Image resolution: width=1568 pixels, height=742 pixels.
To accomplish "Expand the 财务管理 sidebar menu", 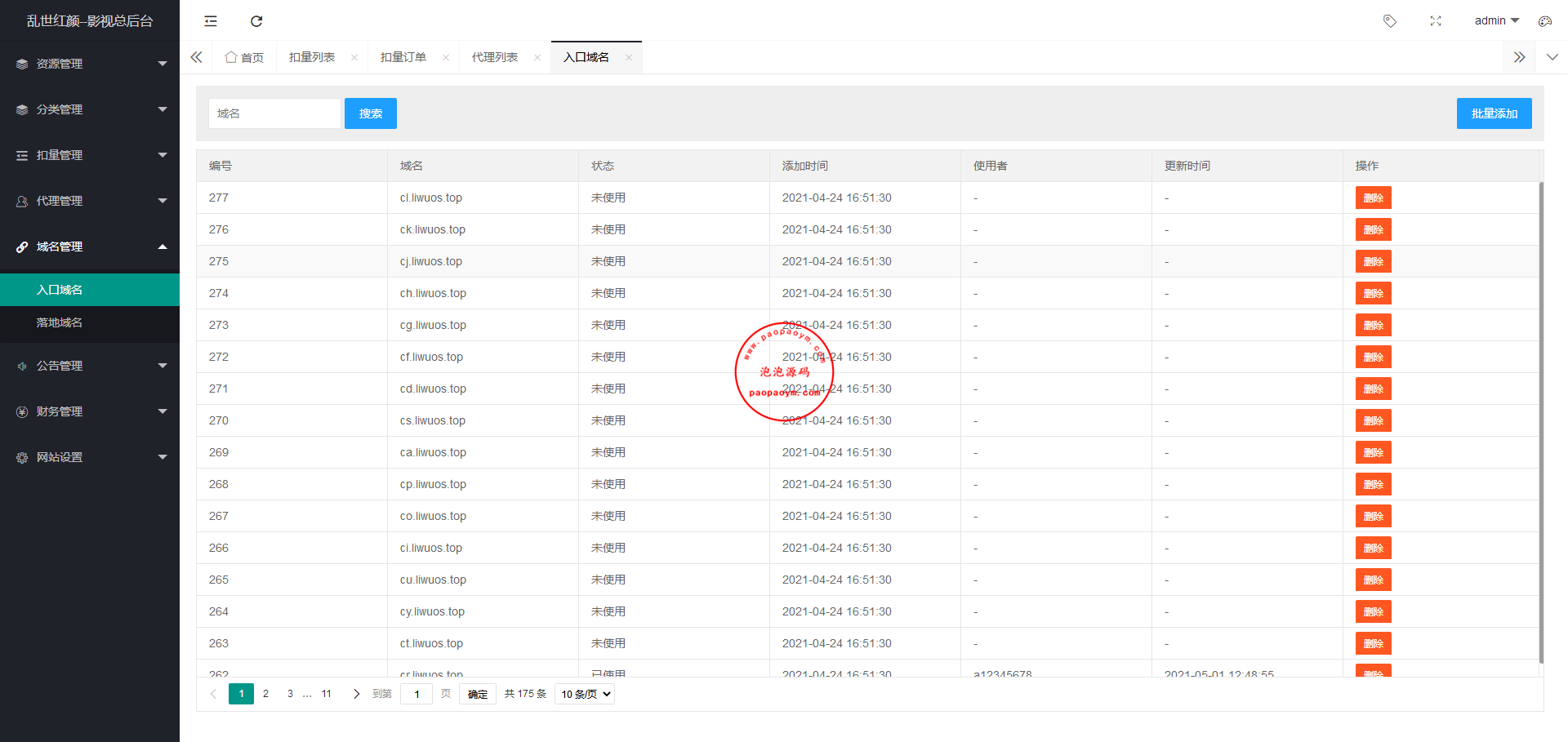I will [x=90, y=411].
